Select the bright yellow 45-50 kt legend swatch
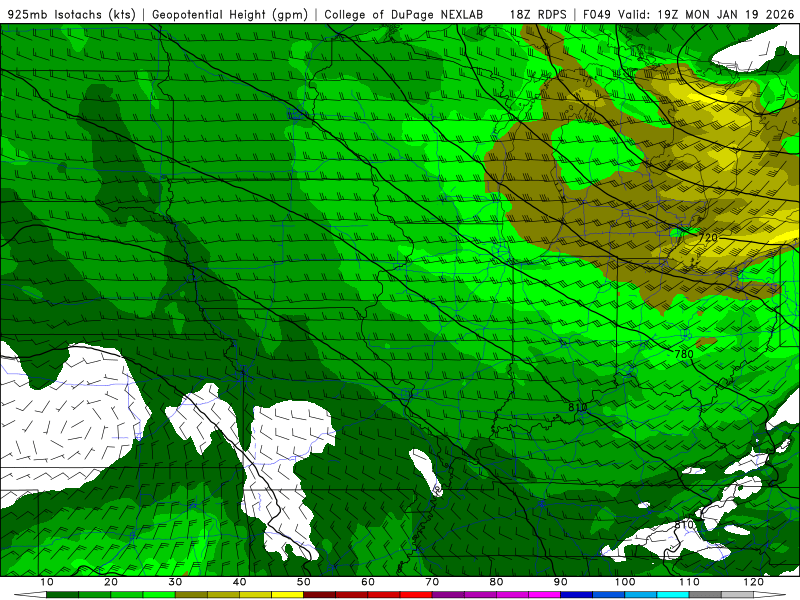Image resolution: width=800 pixels, height=600 pixels. point(287,595)
